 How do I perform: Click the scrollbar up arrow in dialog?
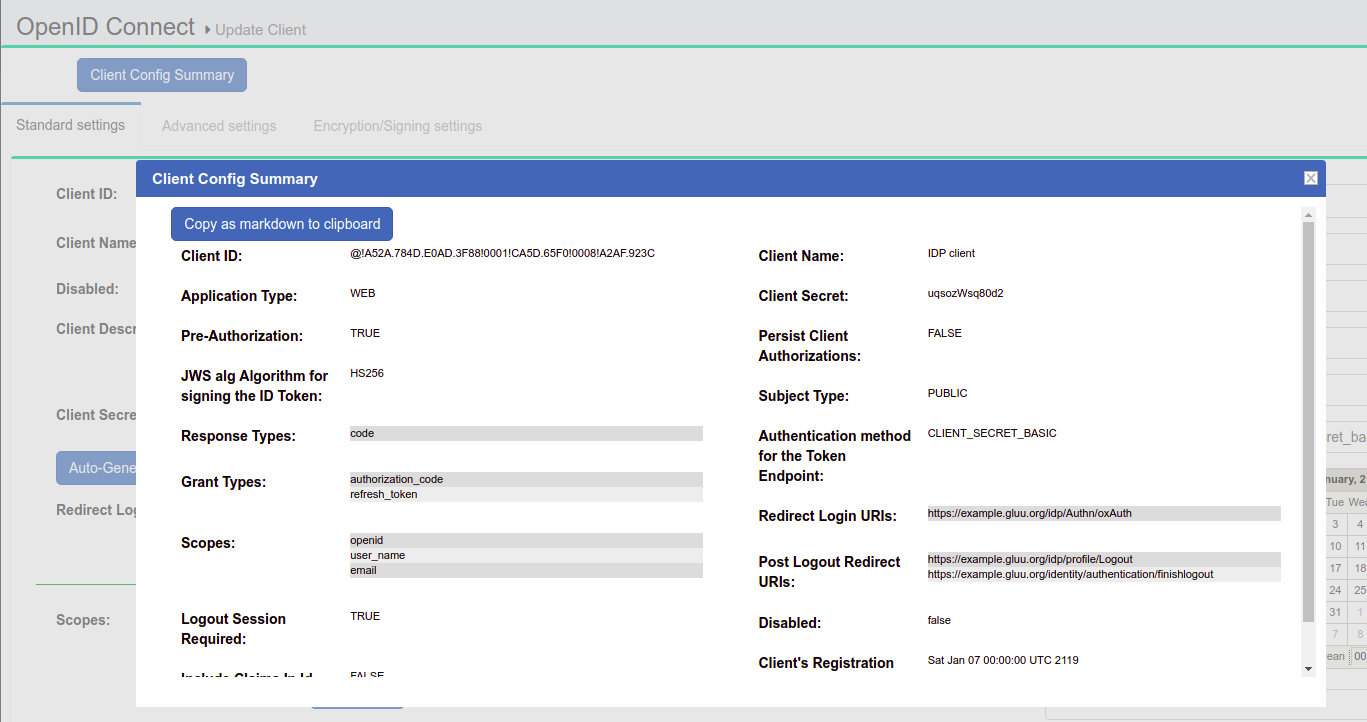pyautogui.click(x=1308, y=214)
